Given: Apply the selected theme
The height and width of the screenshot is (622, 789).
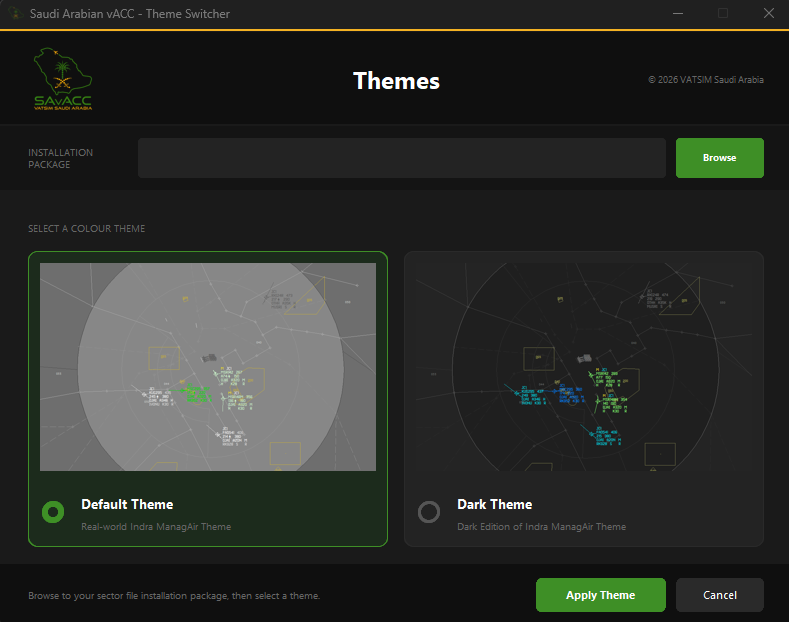Looking at the screenshot, I should [600, 595].
